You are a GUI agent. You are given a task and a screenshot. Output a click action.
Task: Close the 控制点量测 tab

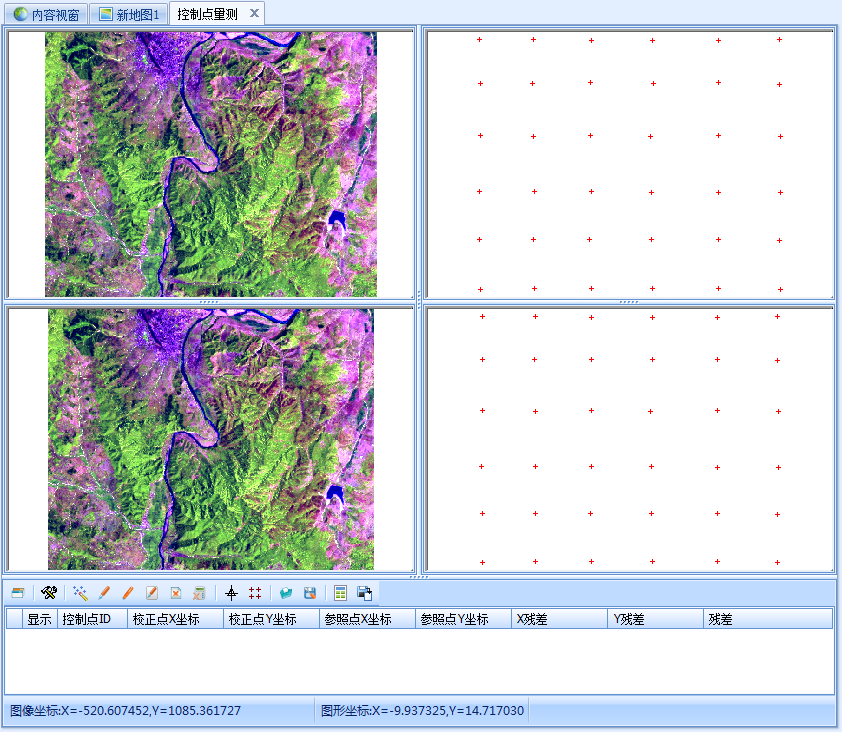click(x=254, y=13)
